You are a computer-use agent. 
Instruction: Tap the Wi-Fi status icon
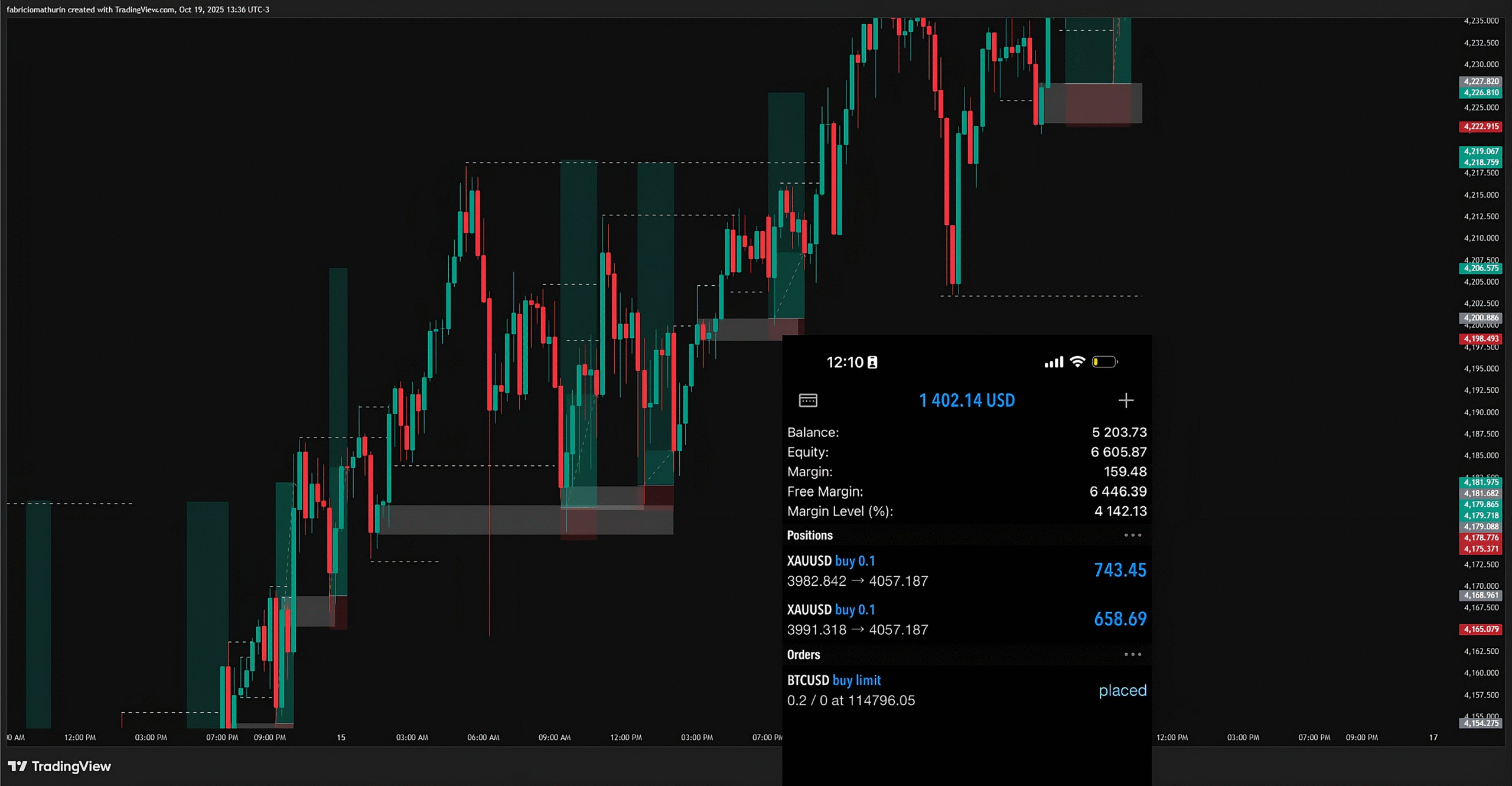pos(1077,362)
